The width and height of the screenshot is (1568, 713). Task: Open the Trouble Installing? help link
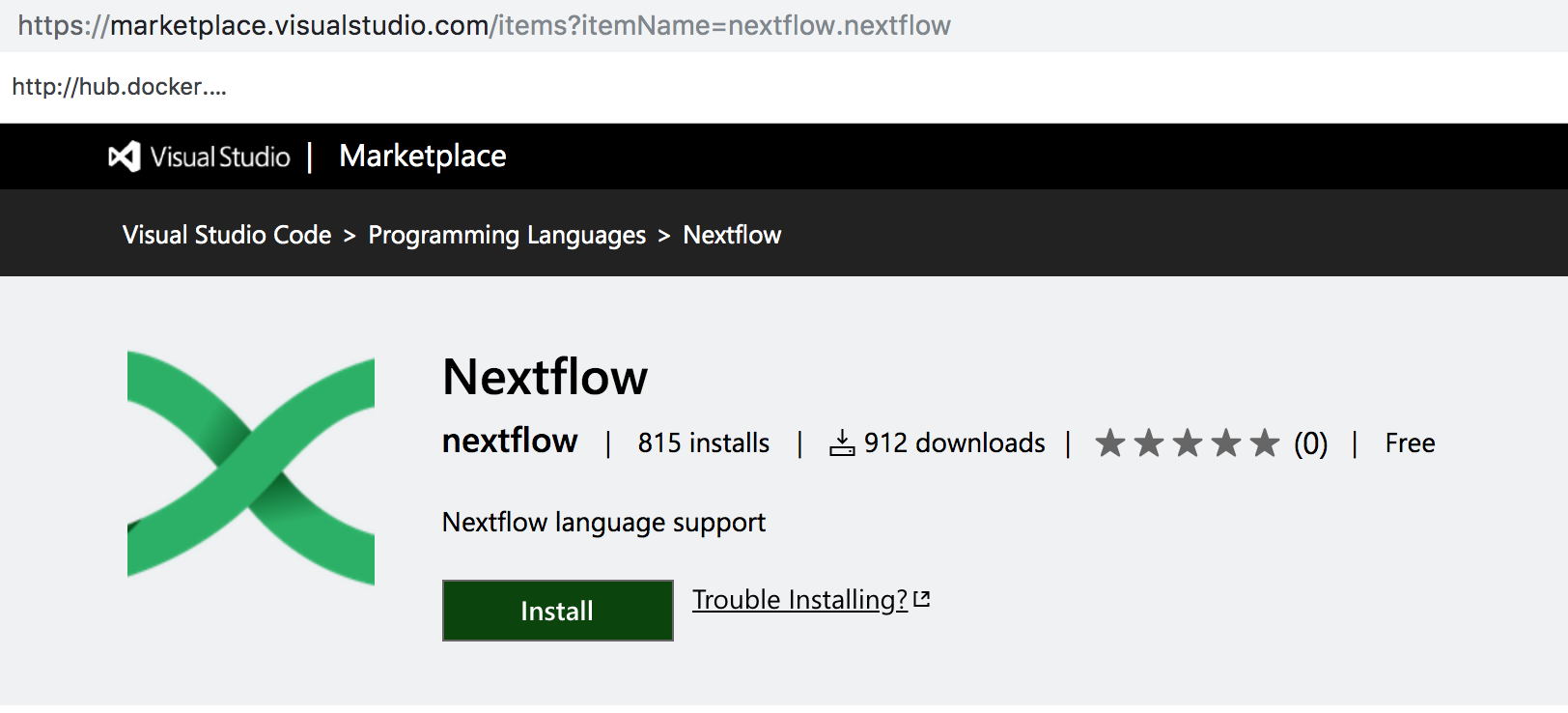coord(800,600)
